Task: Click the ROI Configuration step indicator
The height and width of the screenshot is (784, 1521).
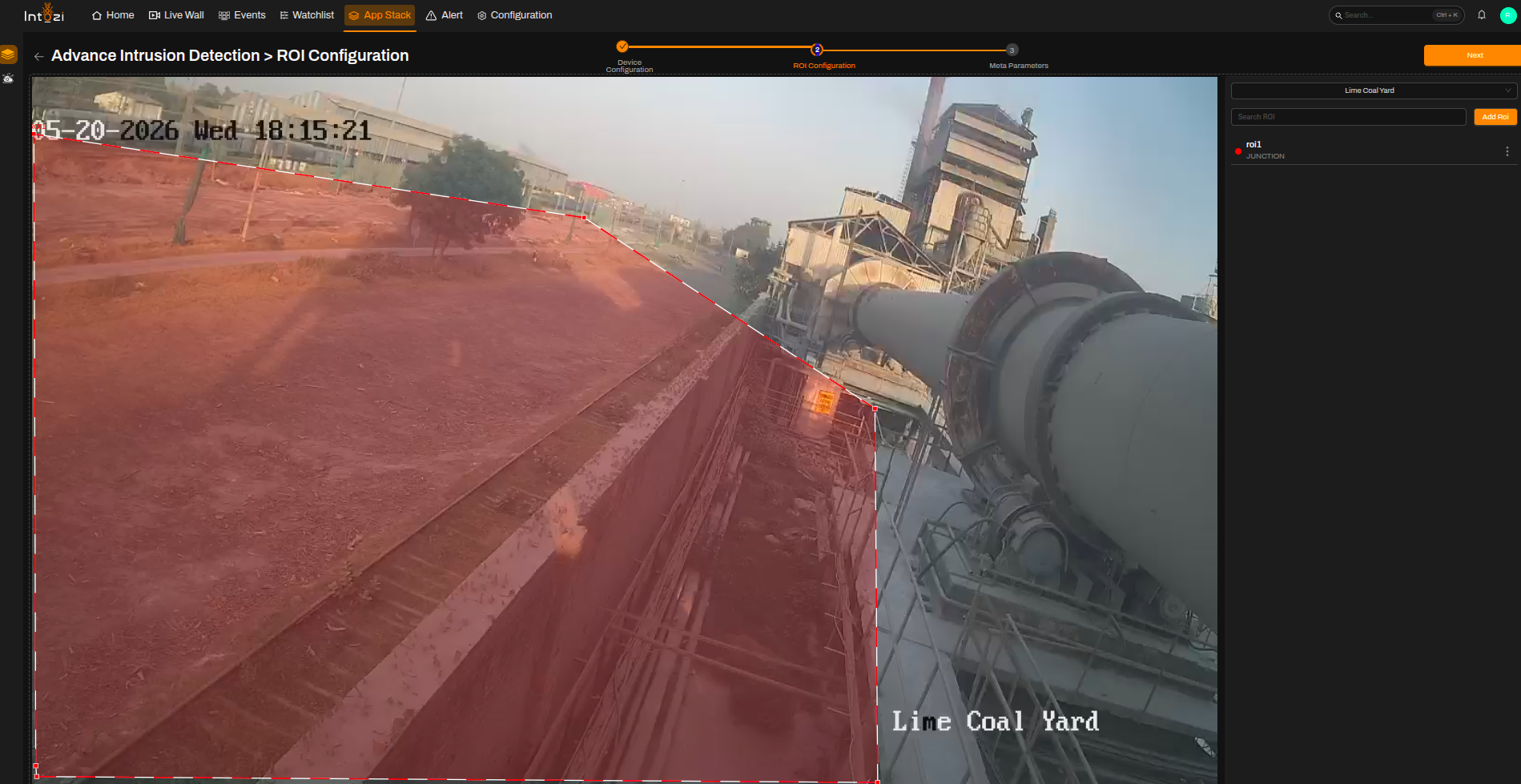Action: [817, 50]
